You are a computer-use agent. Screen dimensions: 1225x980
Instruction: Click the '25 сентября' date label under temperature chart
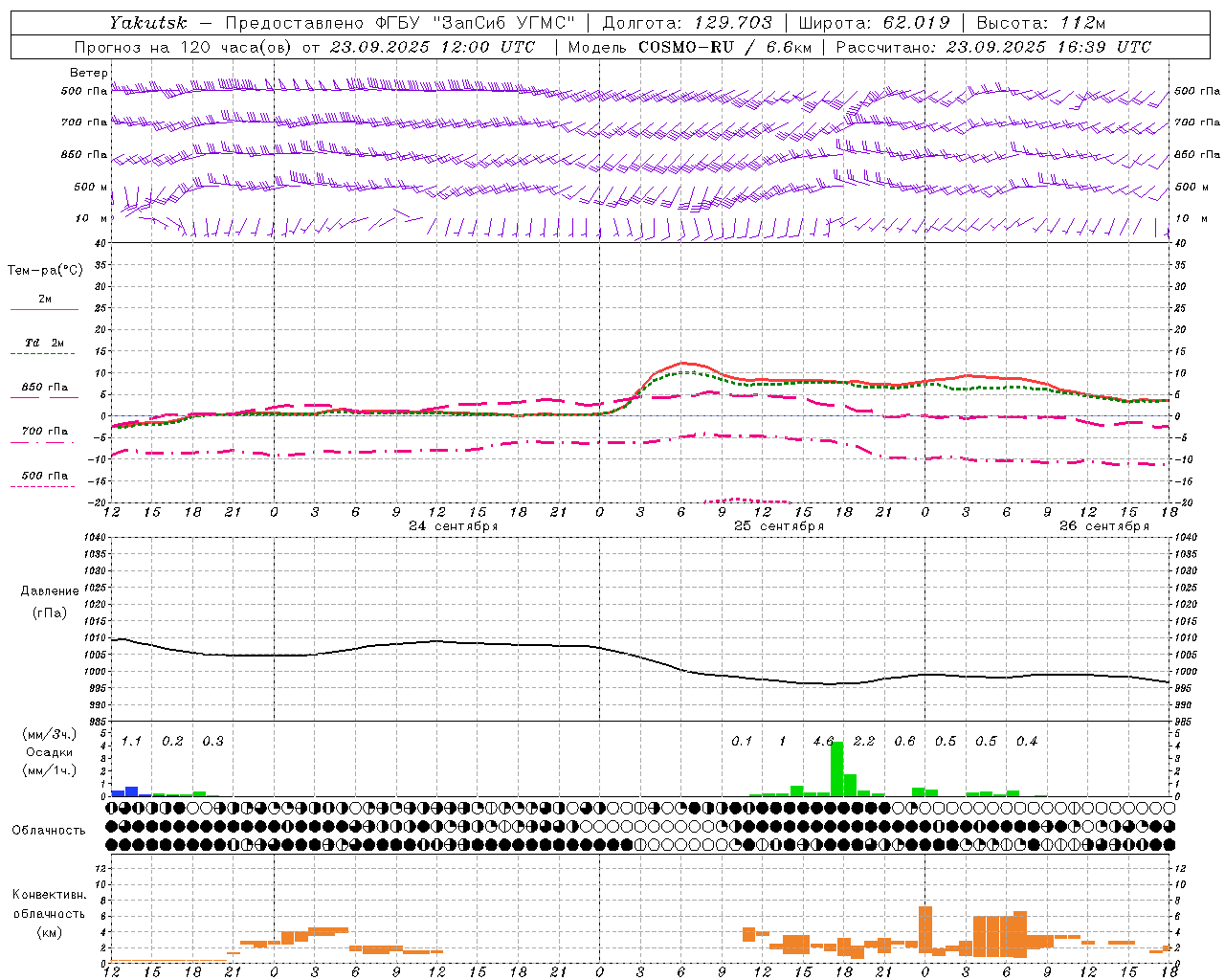pos(778,526)
